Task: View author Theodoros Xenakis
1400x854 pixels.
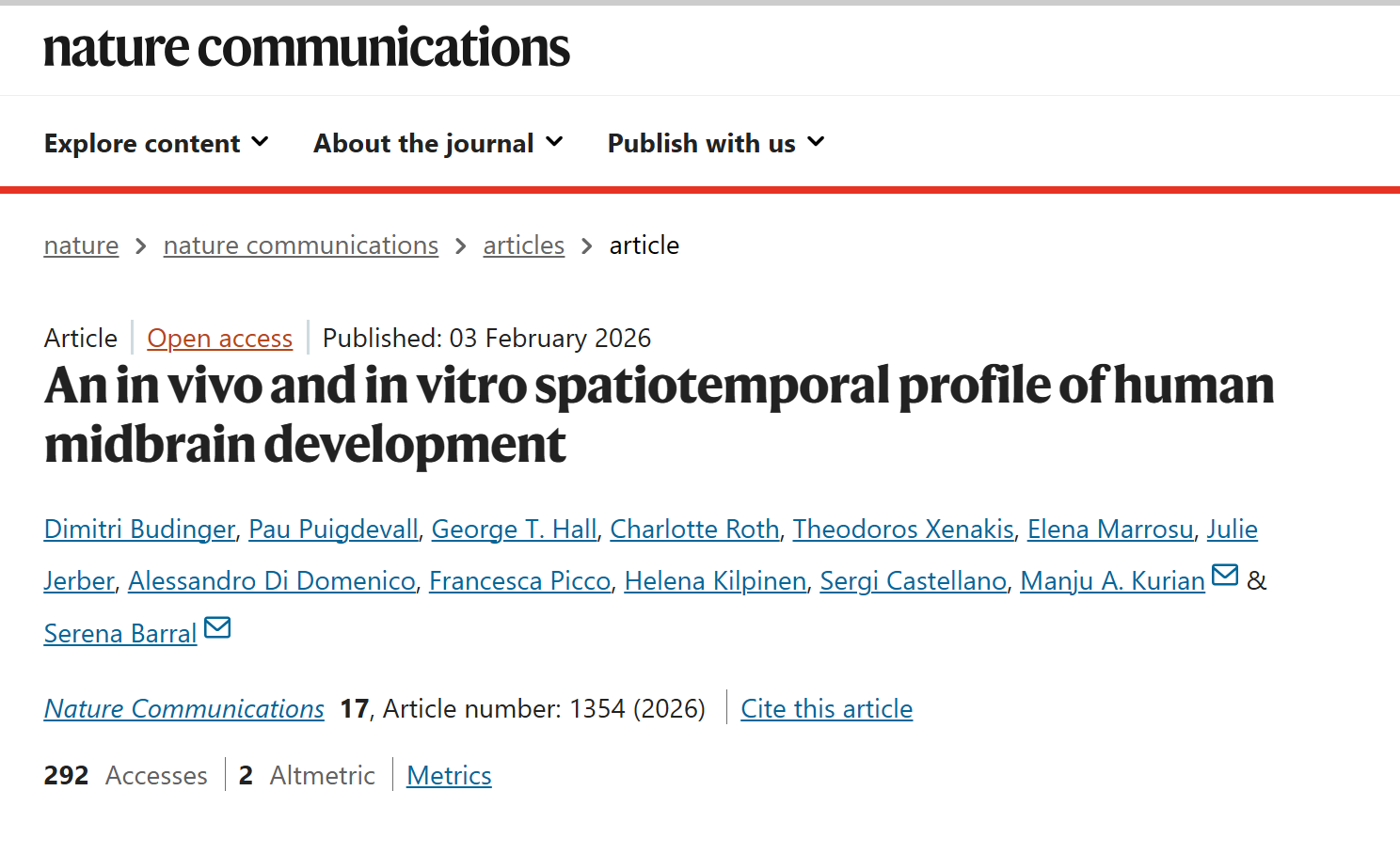Action: [903, 530]
